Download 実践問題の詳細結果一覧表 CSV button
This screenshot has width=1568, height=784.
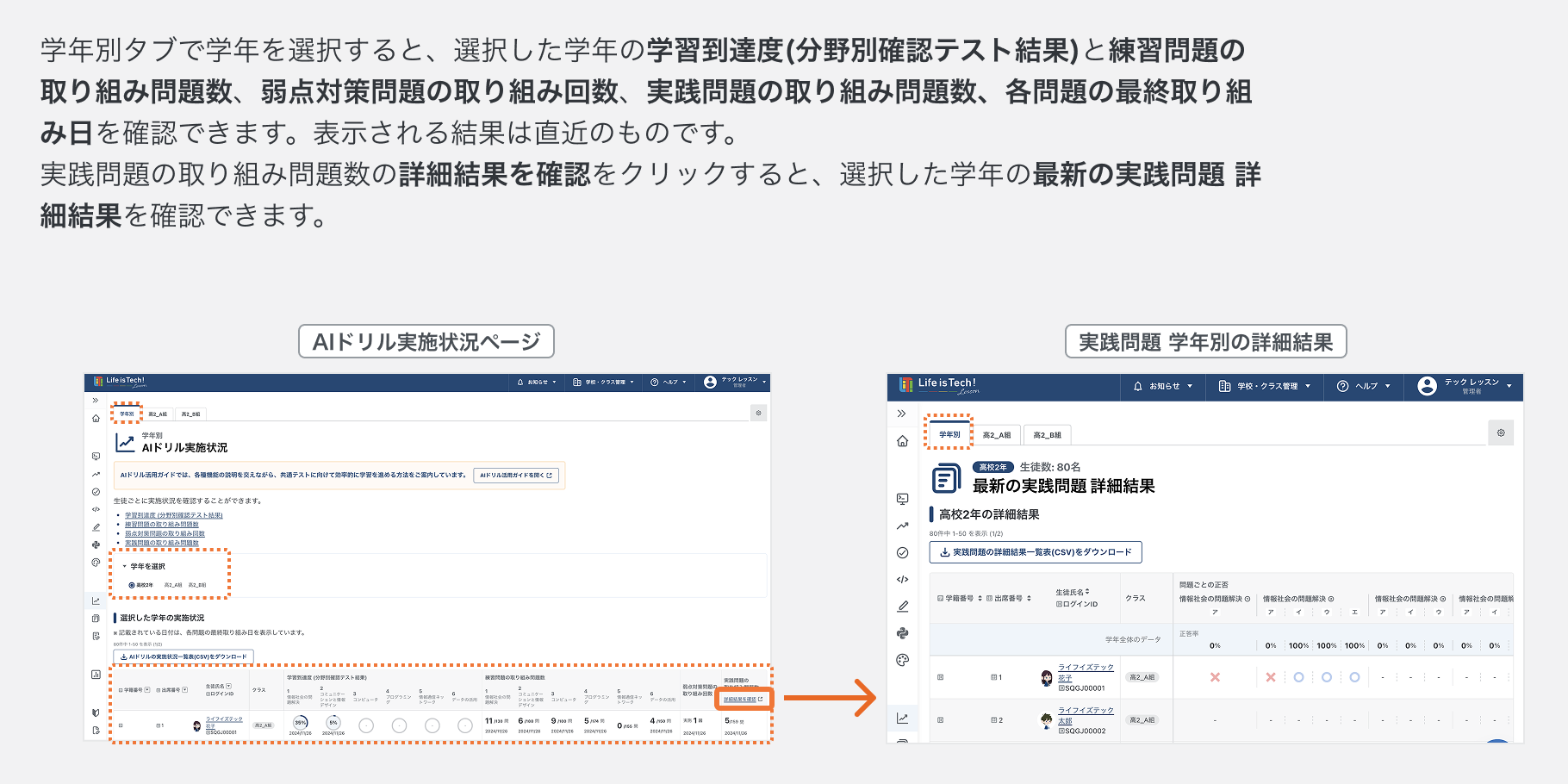point(1036,552)
